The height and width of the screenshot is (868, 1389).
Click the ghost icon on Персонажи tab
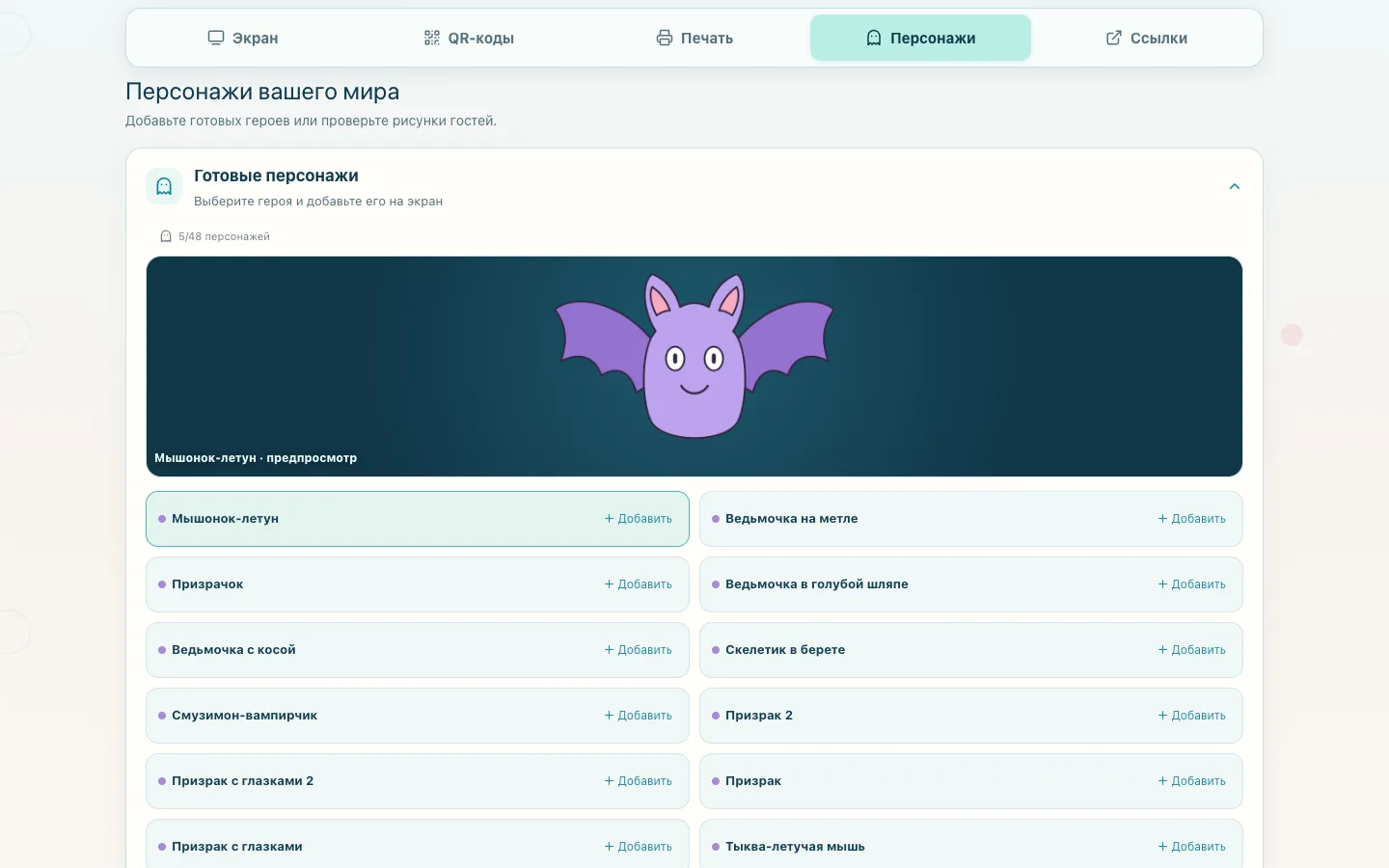point(874,38)
